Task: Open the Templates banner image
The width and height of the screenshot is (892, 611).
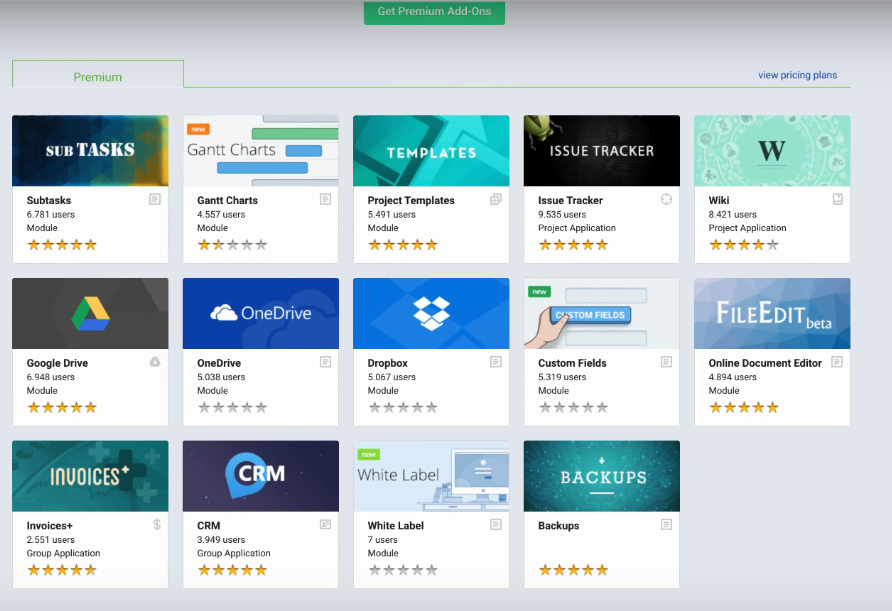Action: (x=431, y=151)
